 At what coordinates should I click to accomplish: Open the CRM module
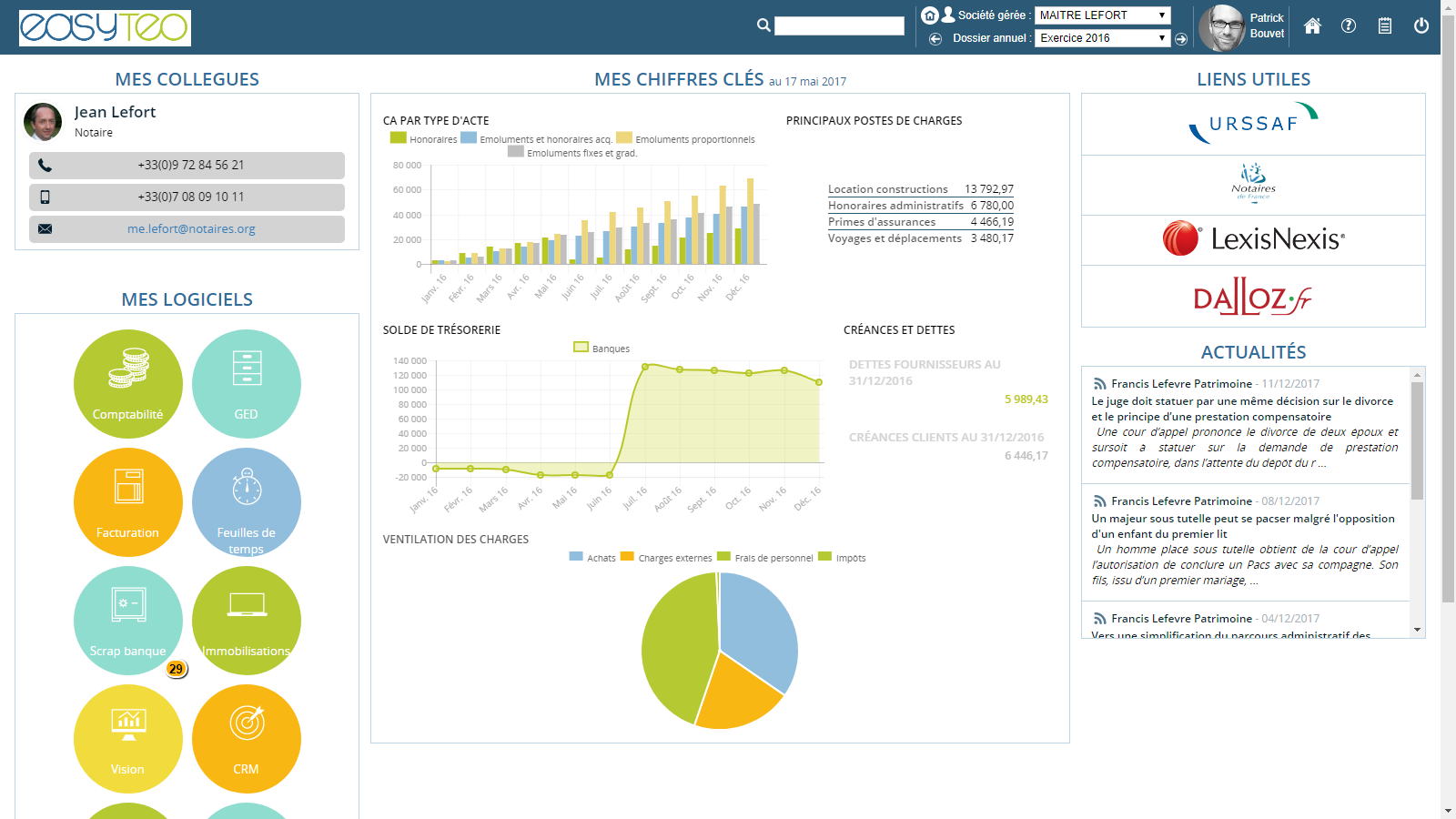pos(246,738)
